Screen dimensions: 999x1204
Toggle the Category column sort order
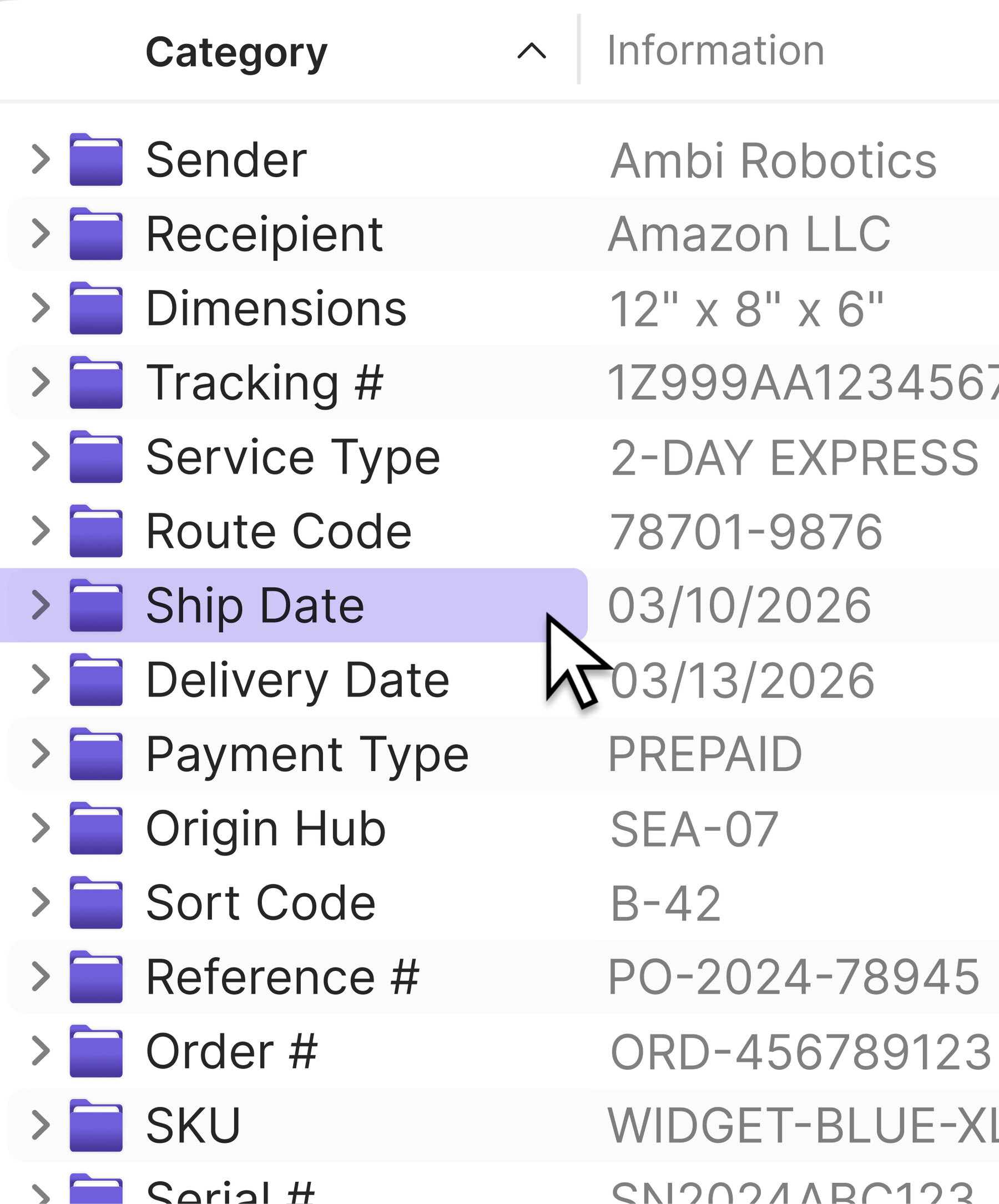[530, 52]
